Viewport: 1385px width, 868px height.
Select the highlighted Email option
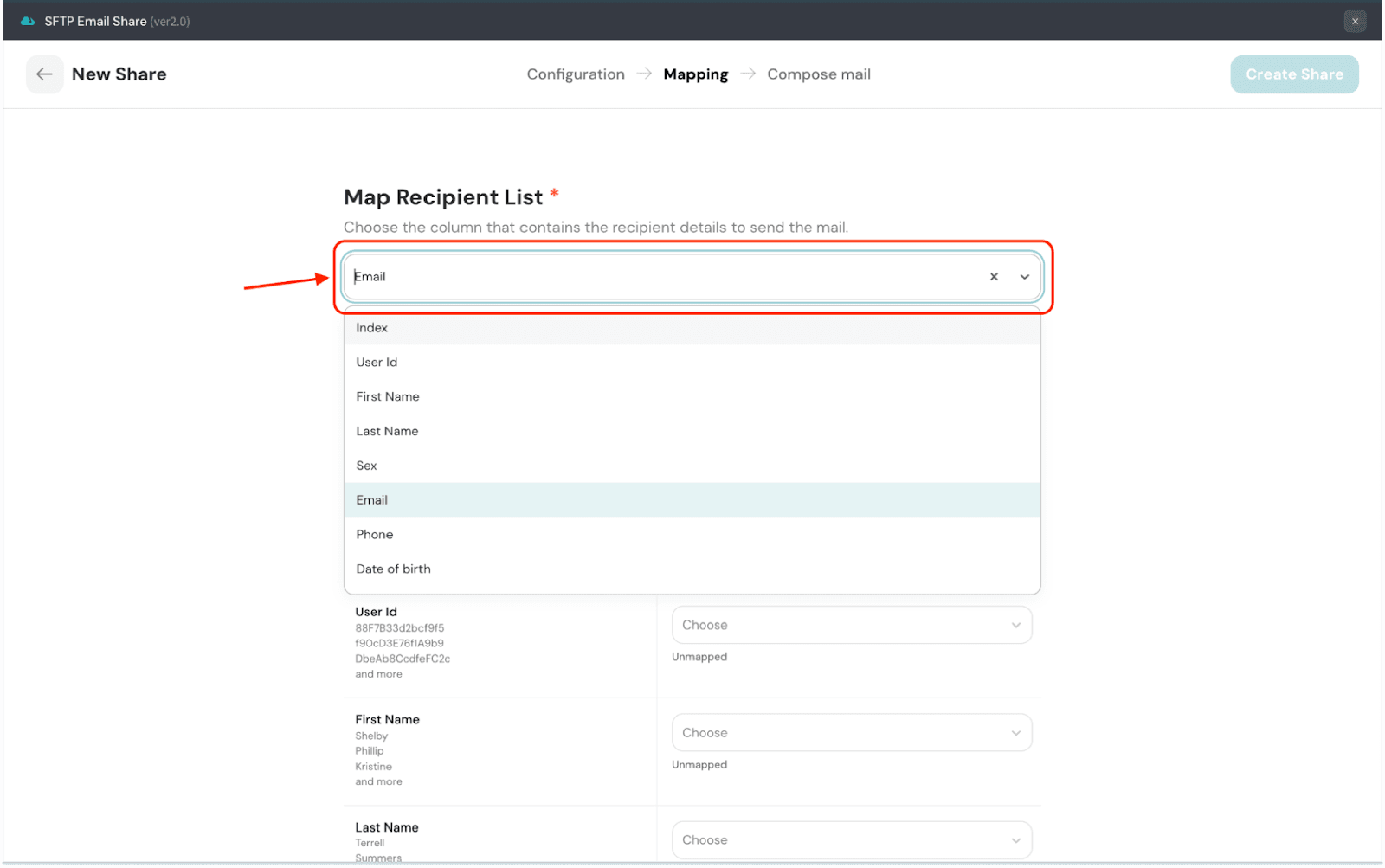point(372,500)
